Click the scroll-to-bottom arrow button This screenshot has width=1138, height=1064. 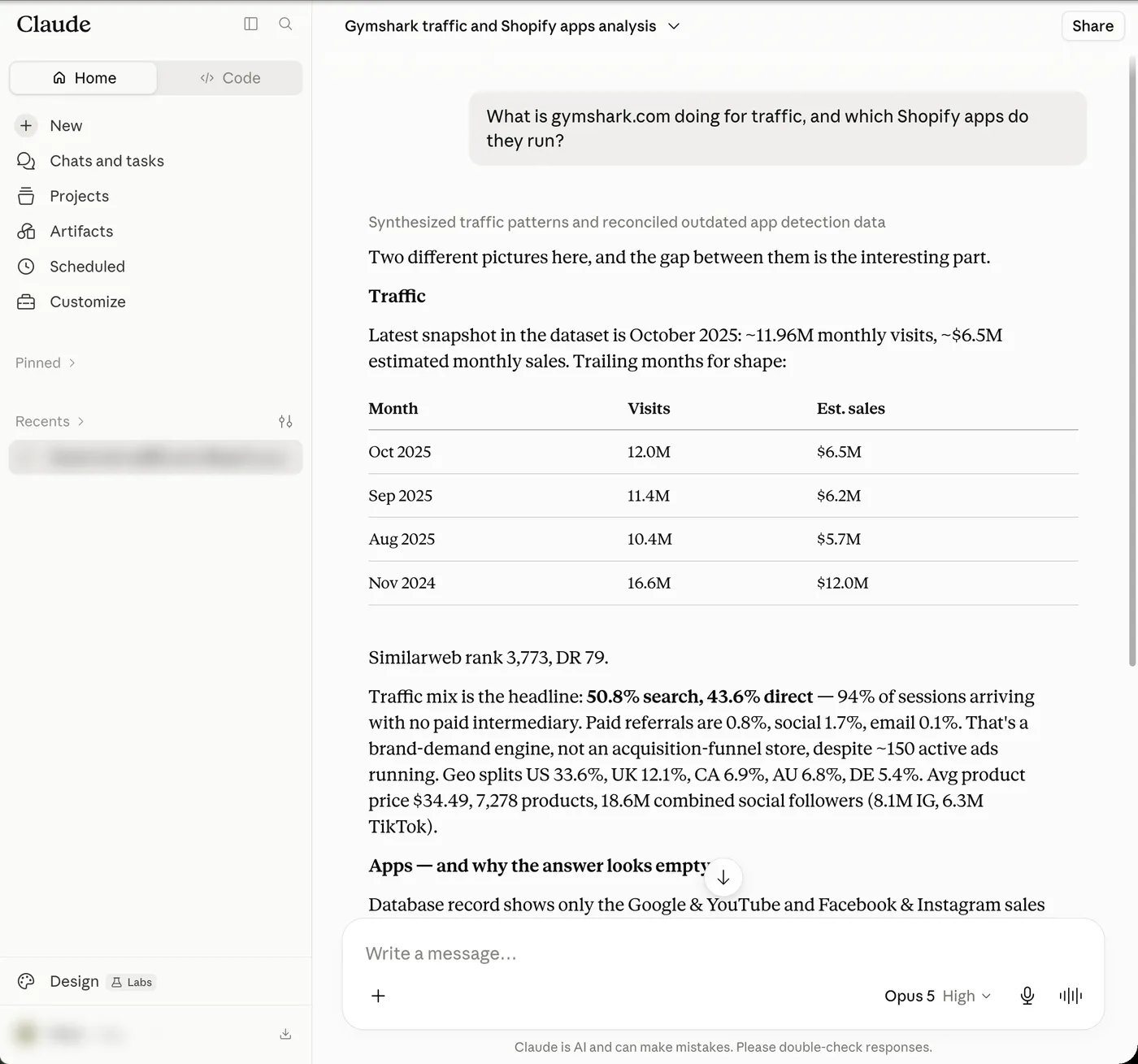723,878
